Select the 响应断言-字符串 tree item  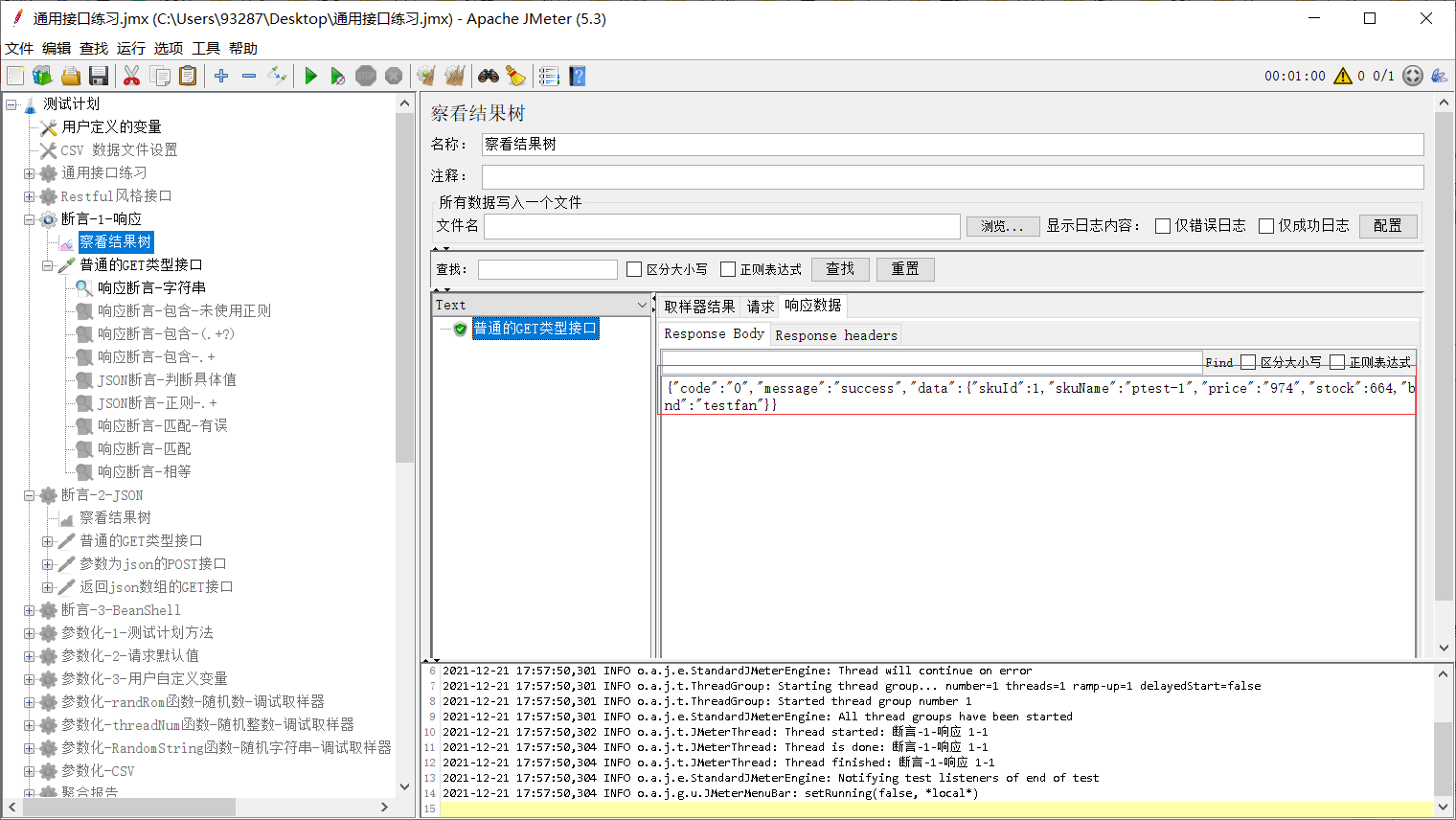pos(151,288)
